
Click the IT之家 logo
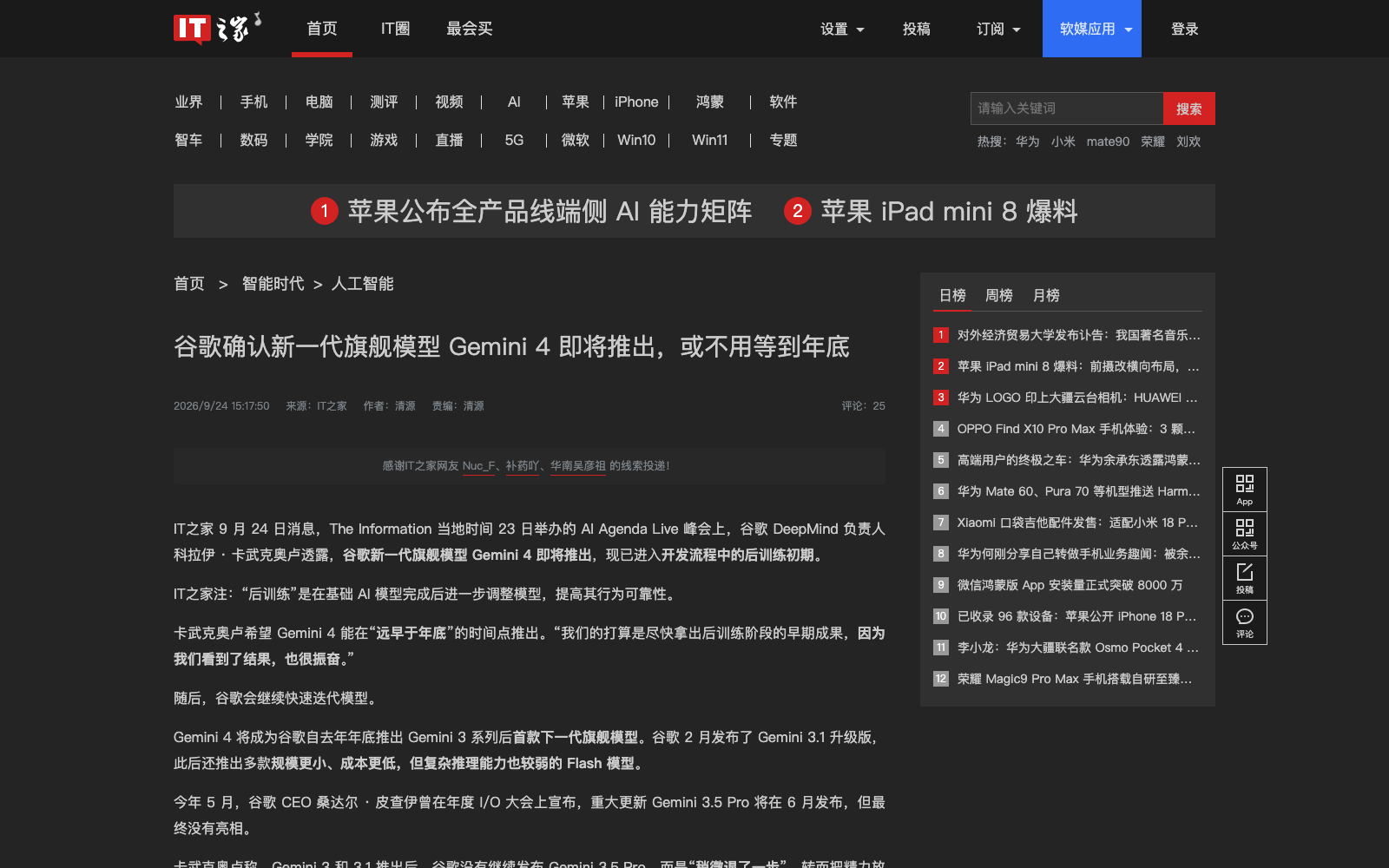[x=217, y=29]
